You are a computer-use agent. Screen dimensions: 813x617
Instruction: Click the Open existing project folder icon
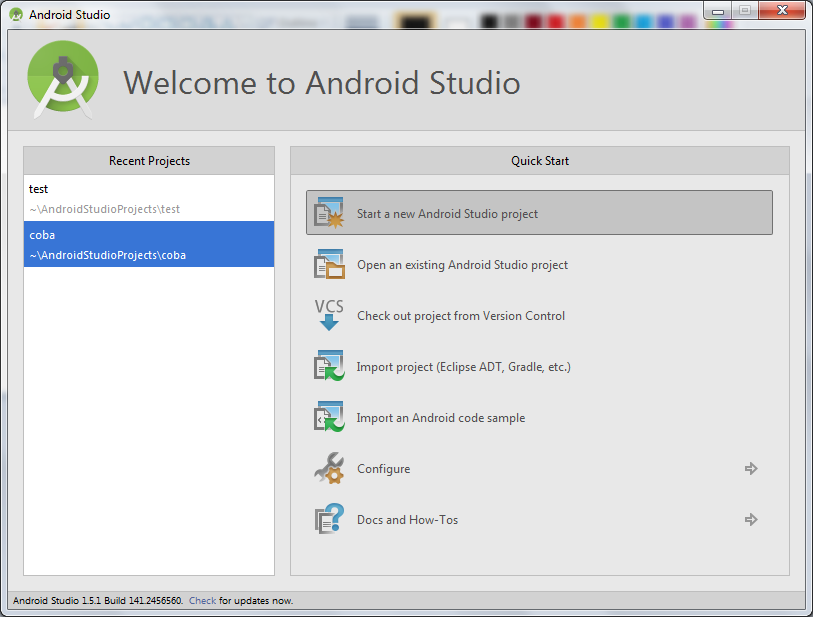(x=330, y=264)
